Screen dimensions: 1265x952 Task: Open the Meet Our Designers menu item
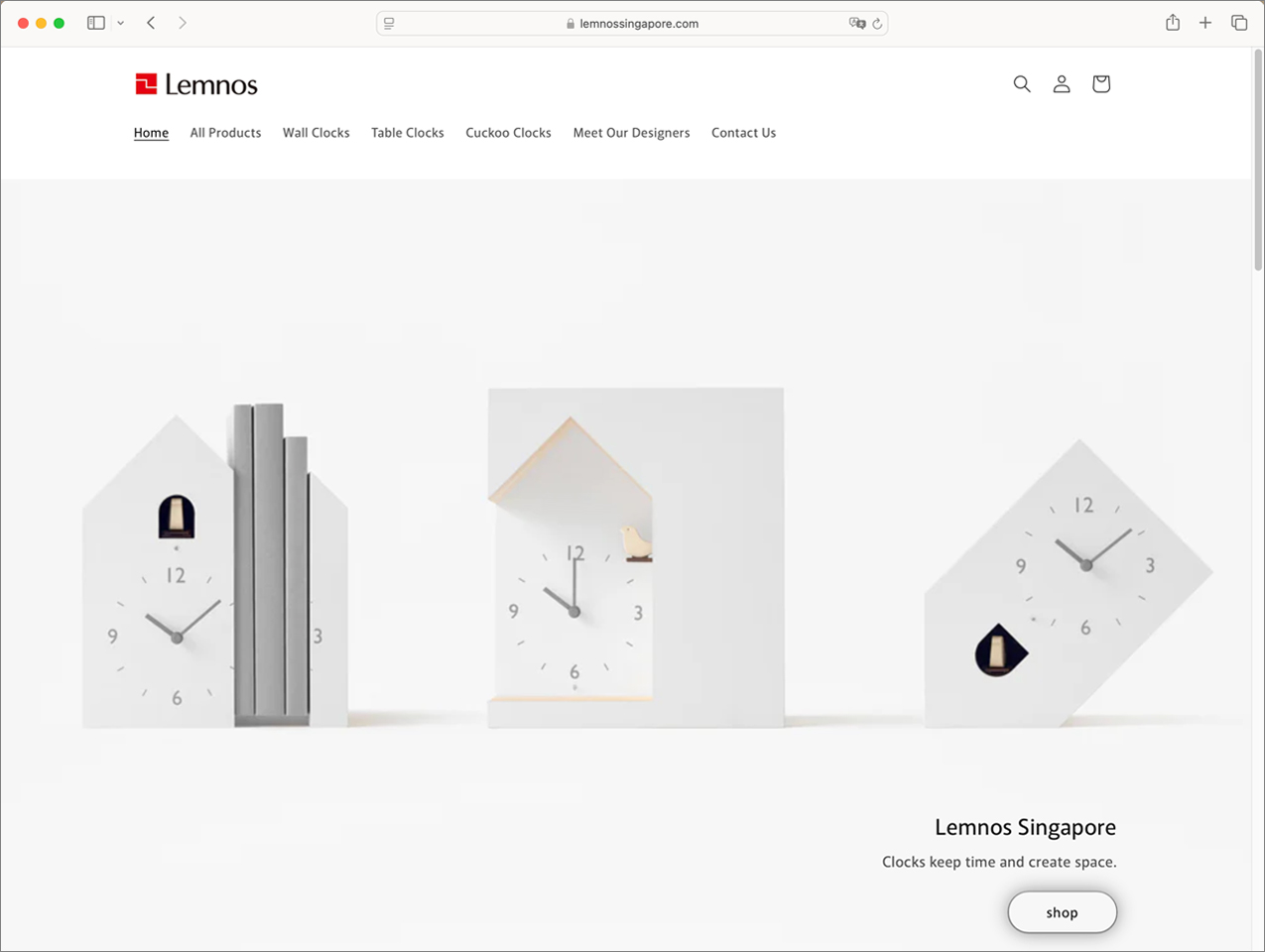coord(631,133)
